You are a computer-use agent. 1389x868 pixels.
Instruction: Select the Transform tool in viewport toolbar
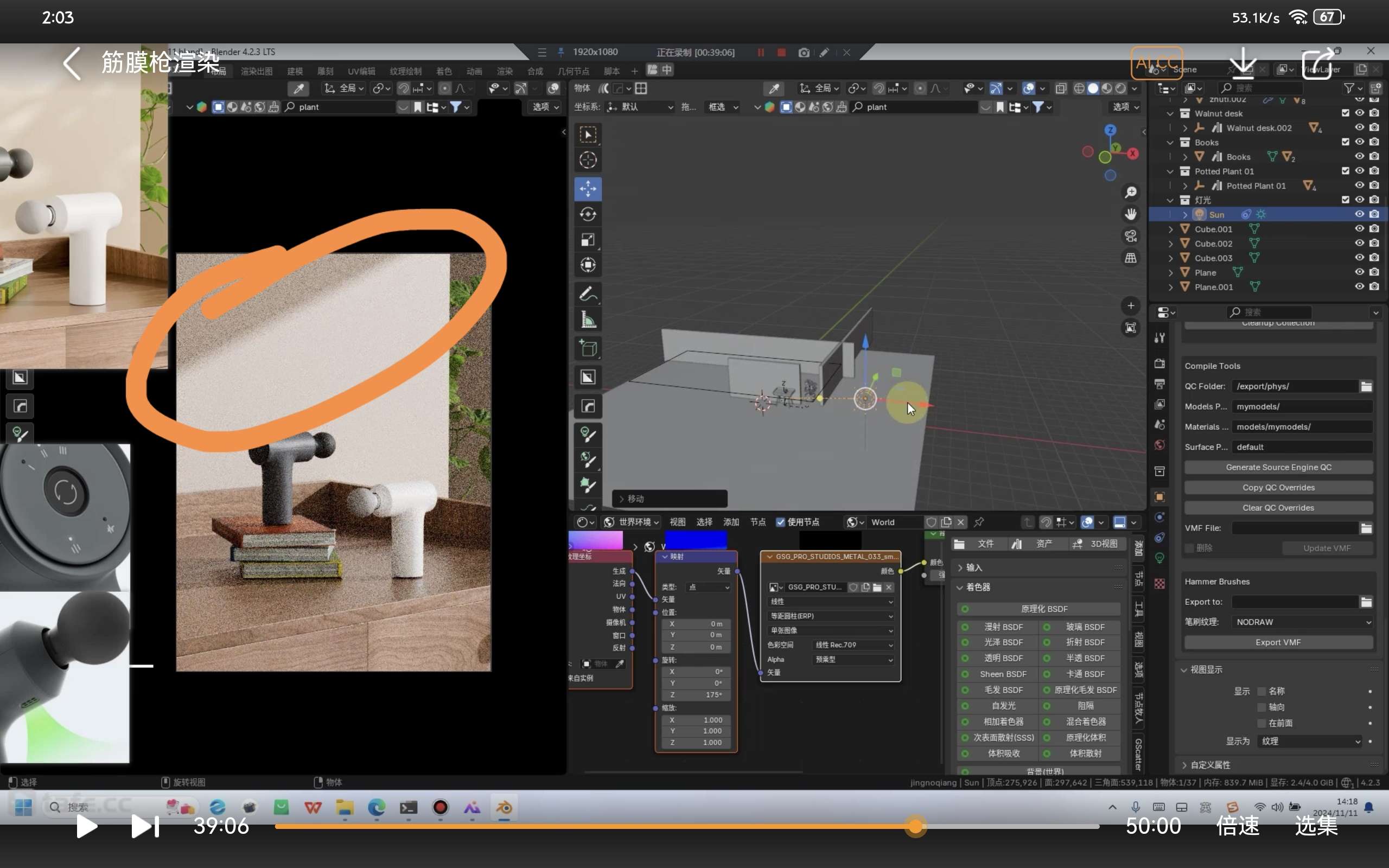(x=588, y=265)
